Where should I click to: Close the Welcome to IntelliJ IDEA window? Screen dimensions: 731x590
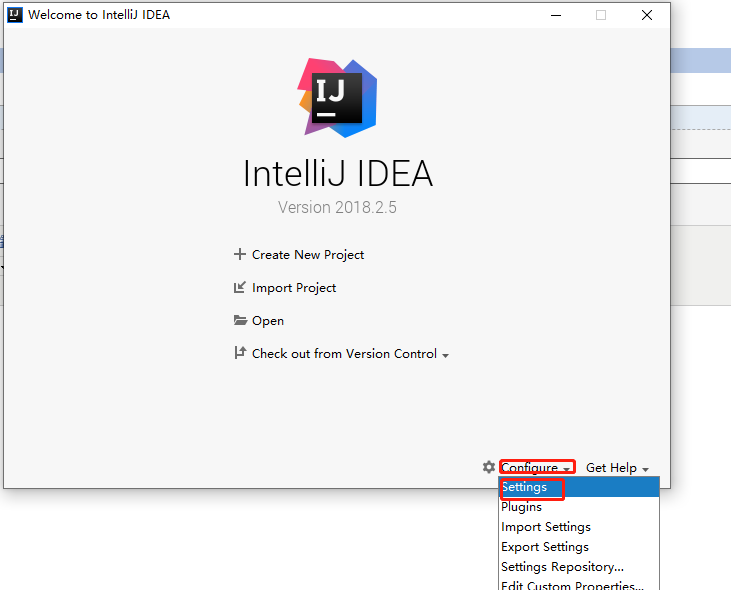(x=647, y=15)
